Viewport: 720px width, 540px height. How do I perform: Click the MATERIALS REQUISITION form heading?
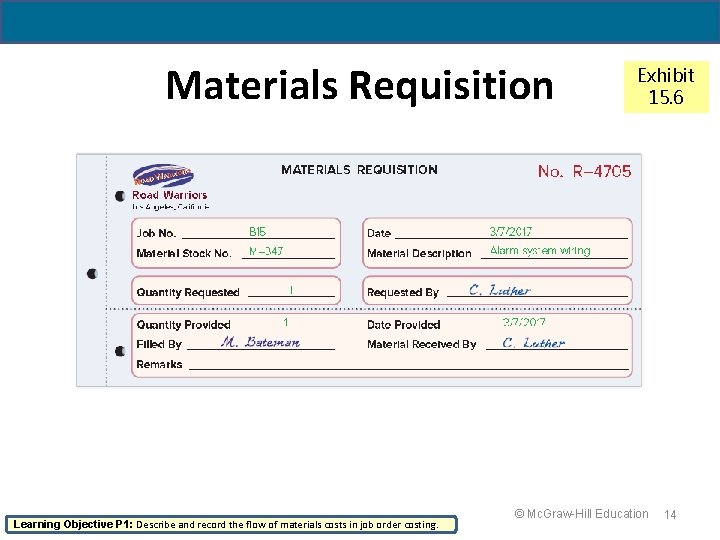tap(359, 169)
